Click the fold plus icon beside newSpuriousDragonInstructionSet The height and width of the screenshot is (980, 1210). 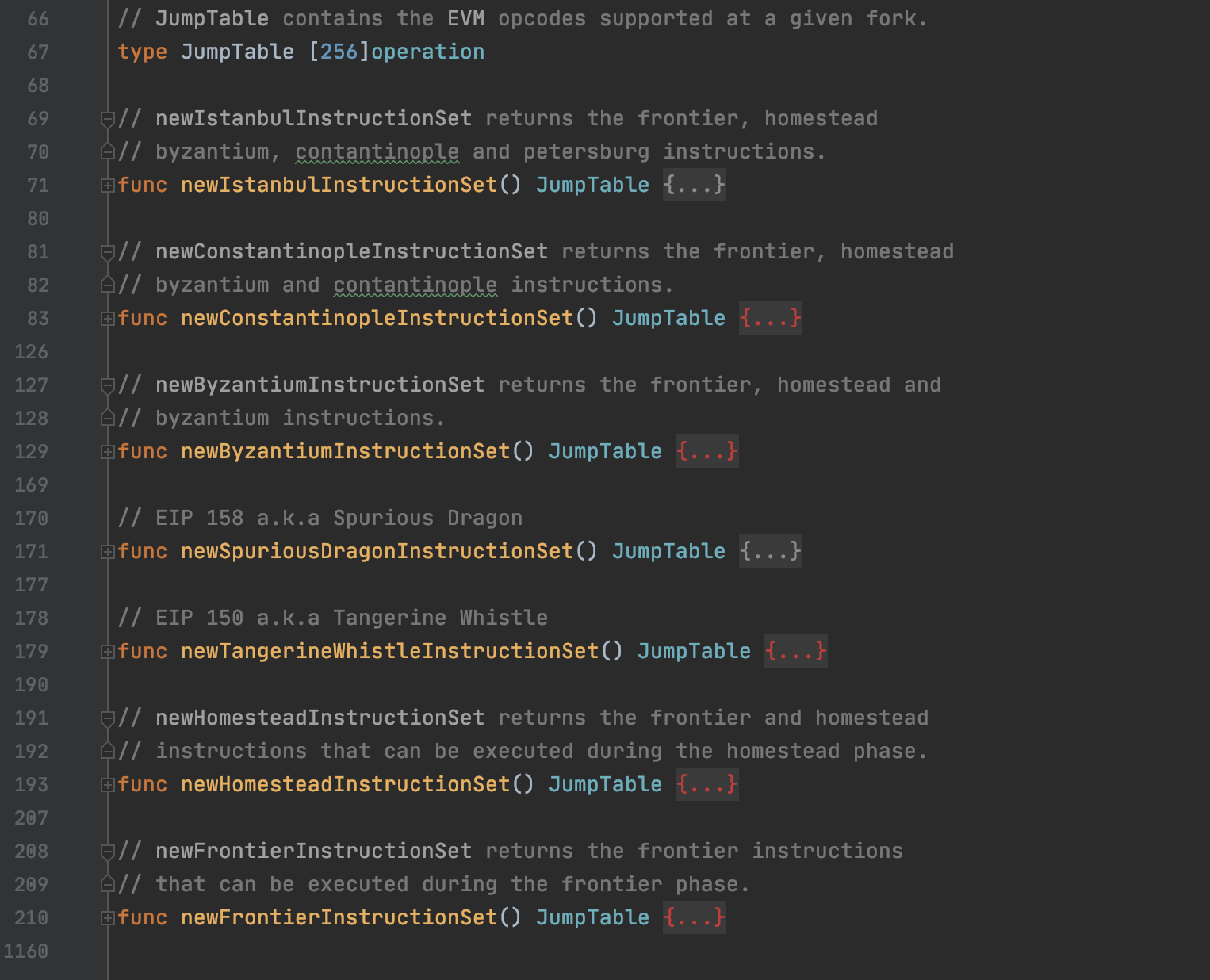pyautogui.click(x=107, y=552)
